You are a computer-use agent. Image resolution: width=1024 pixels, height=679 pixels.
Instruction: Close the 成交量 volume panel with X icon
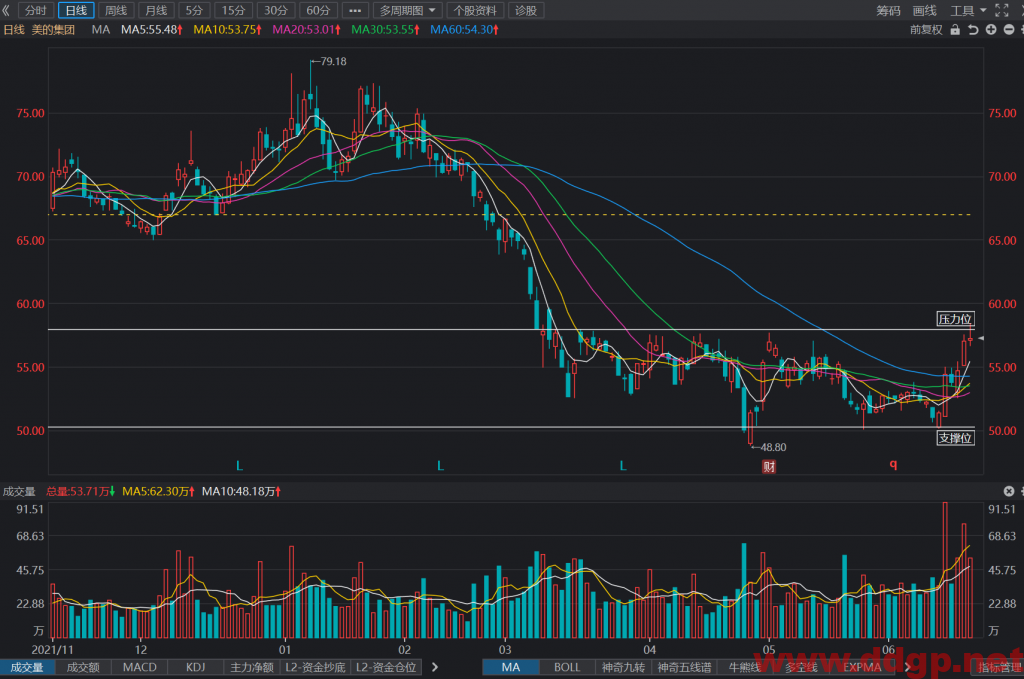point(1008,491)
